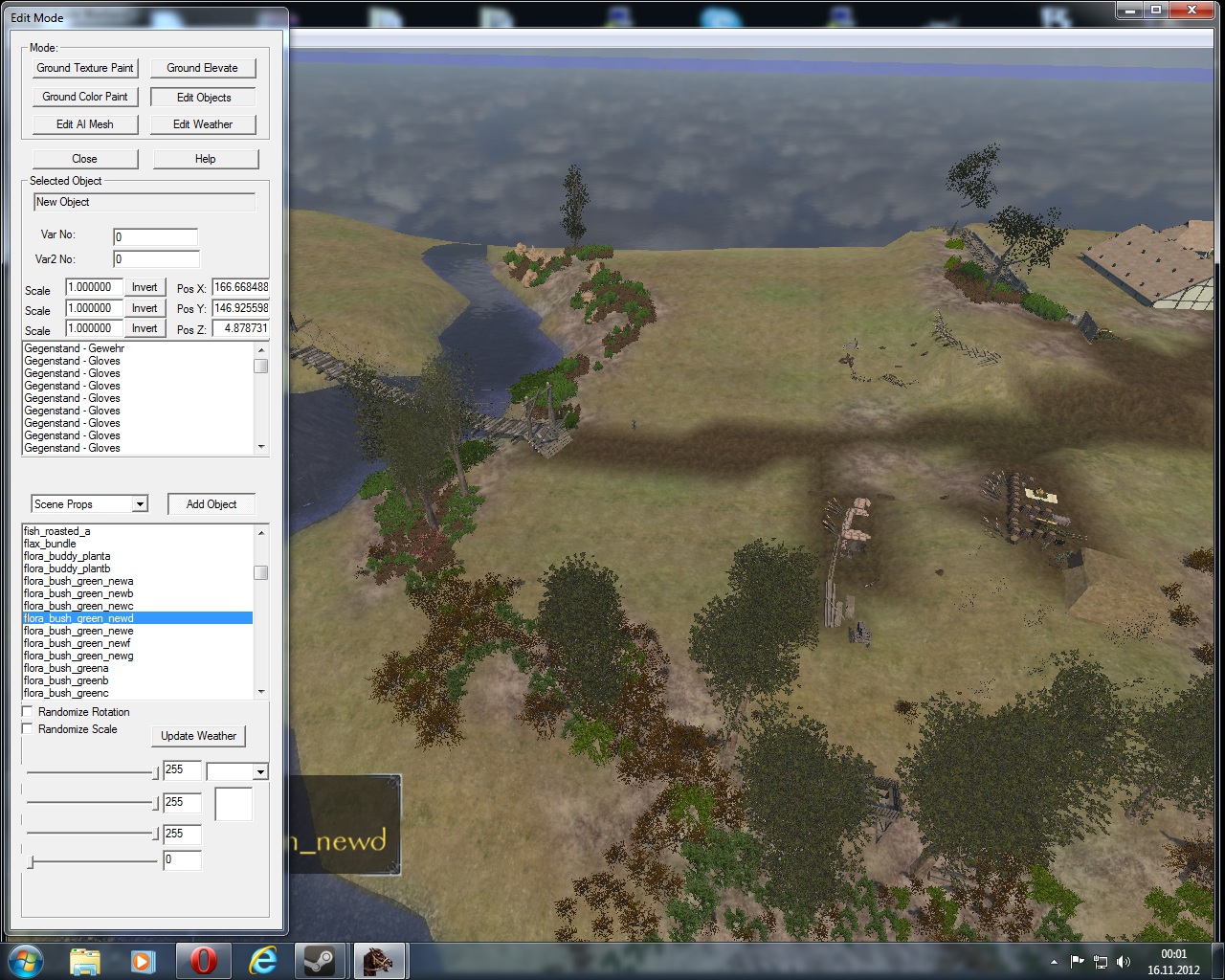Screen dimensions: 1225x980
Task: Open the network icon in the system tray
Action: [1101, 961]
